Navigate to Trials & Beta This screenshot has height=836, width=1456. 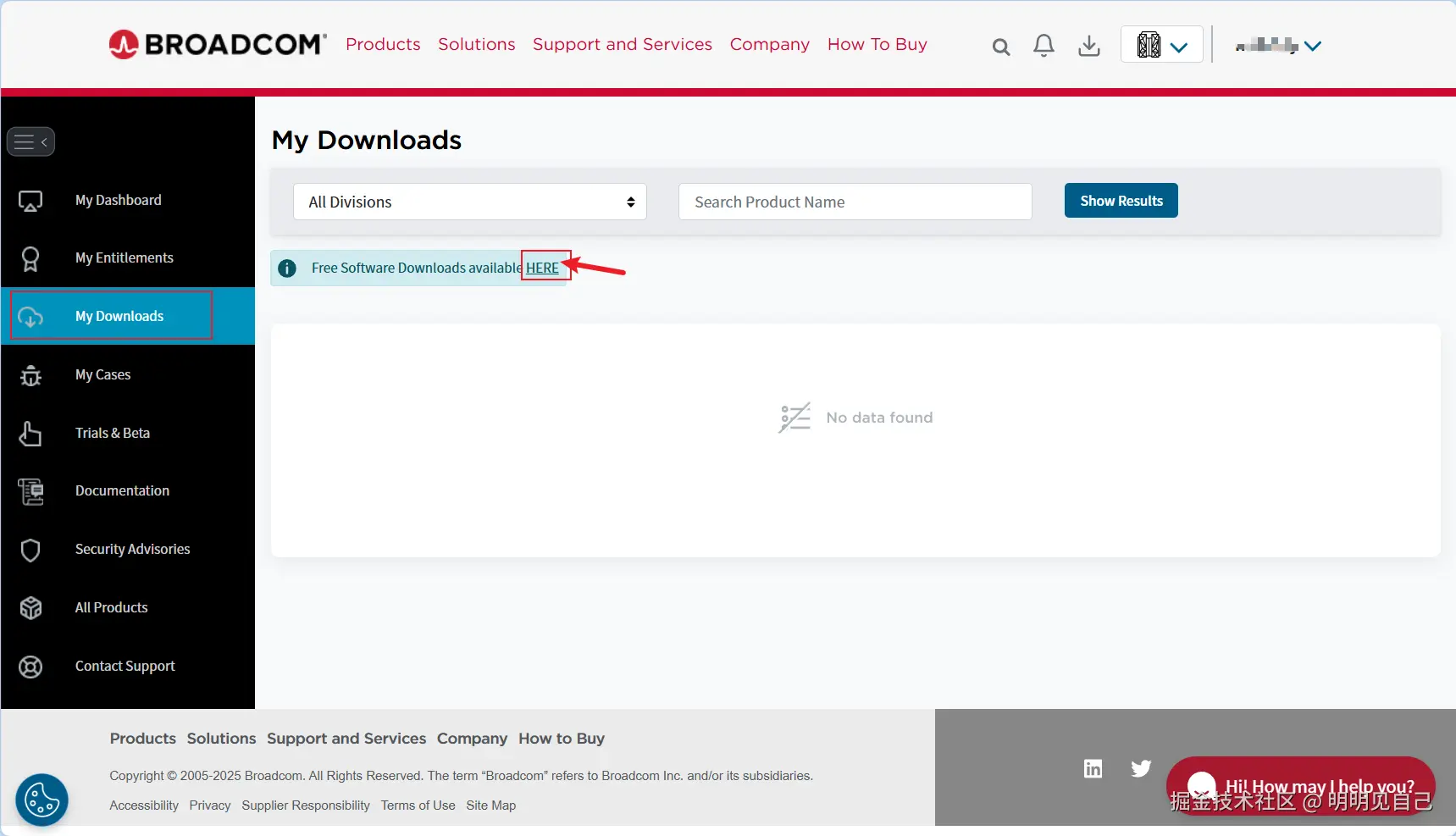(113, 433)
